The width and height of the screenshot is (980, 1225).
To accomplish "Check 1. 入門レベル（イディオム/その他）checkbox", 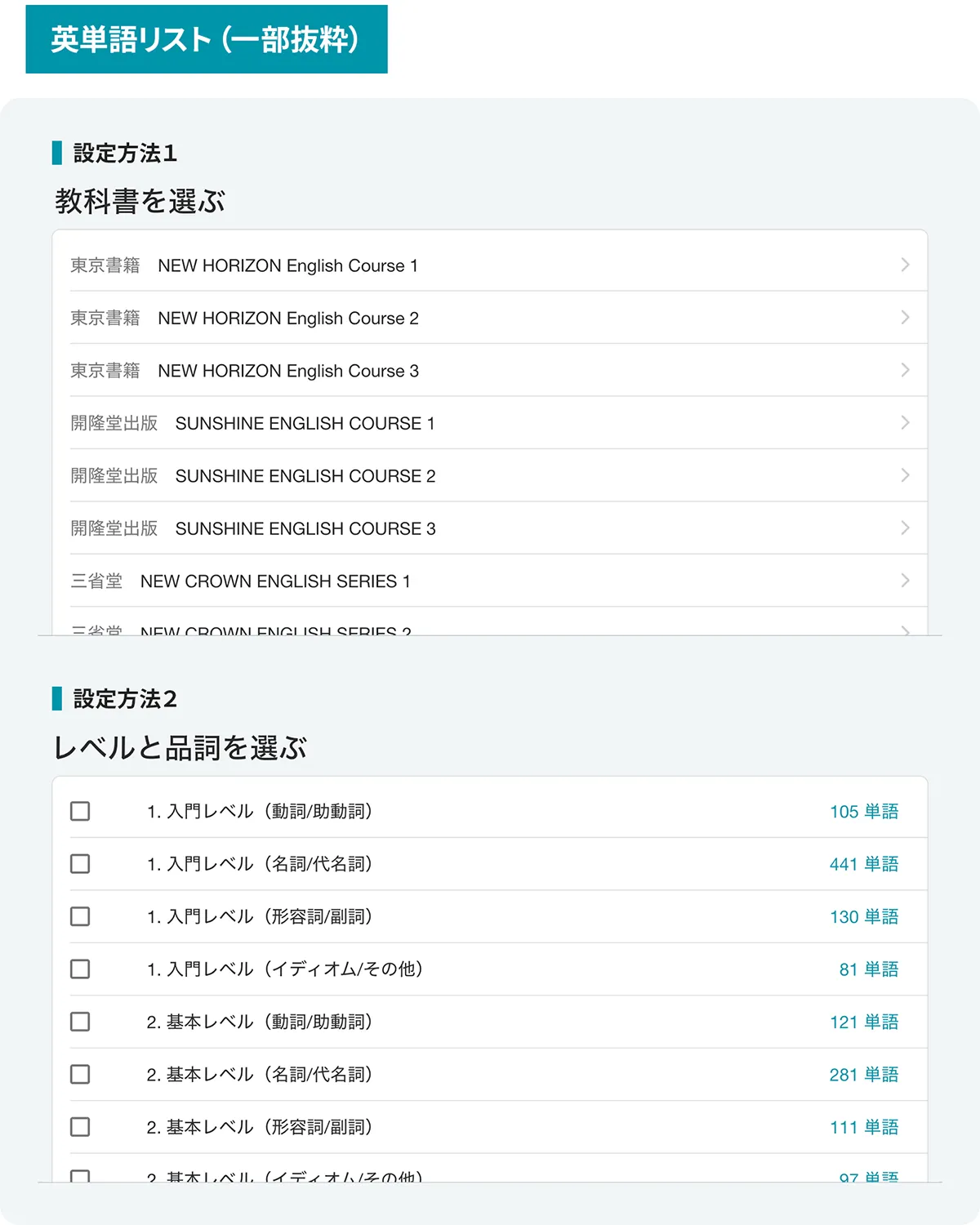I will [80, 969].
